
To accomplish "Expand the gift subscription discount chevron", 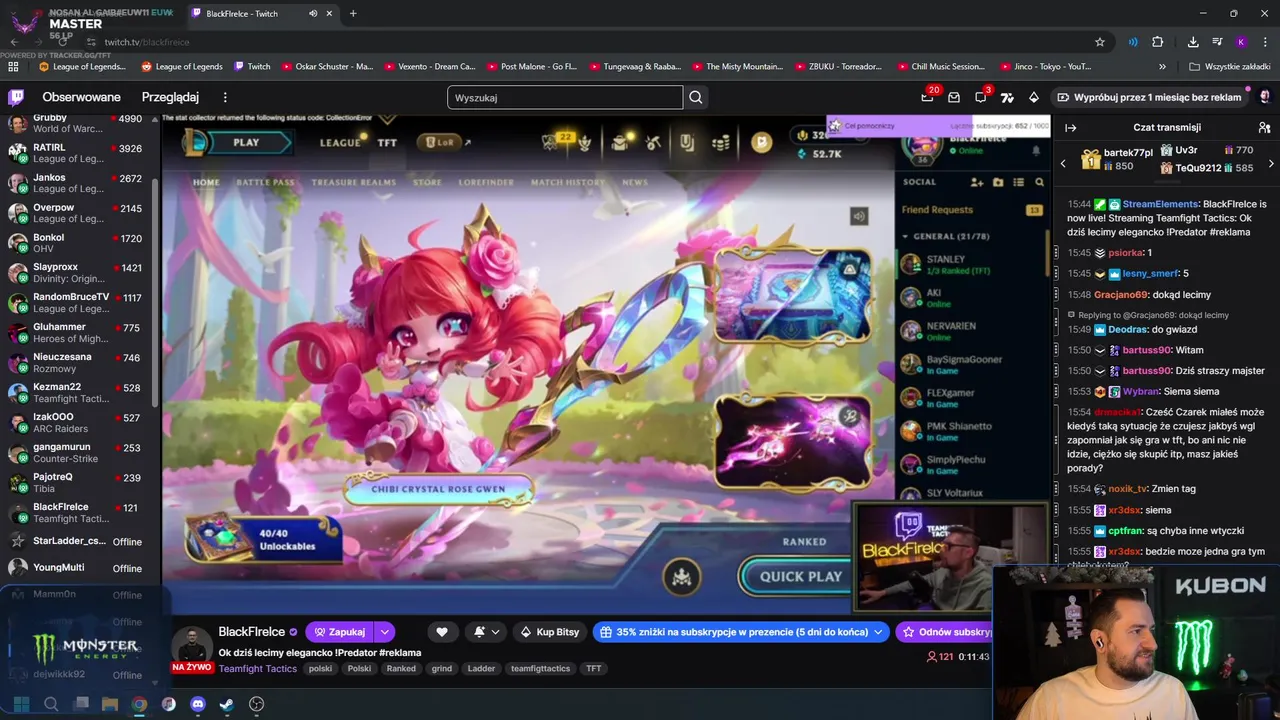I will click(878, 632).
